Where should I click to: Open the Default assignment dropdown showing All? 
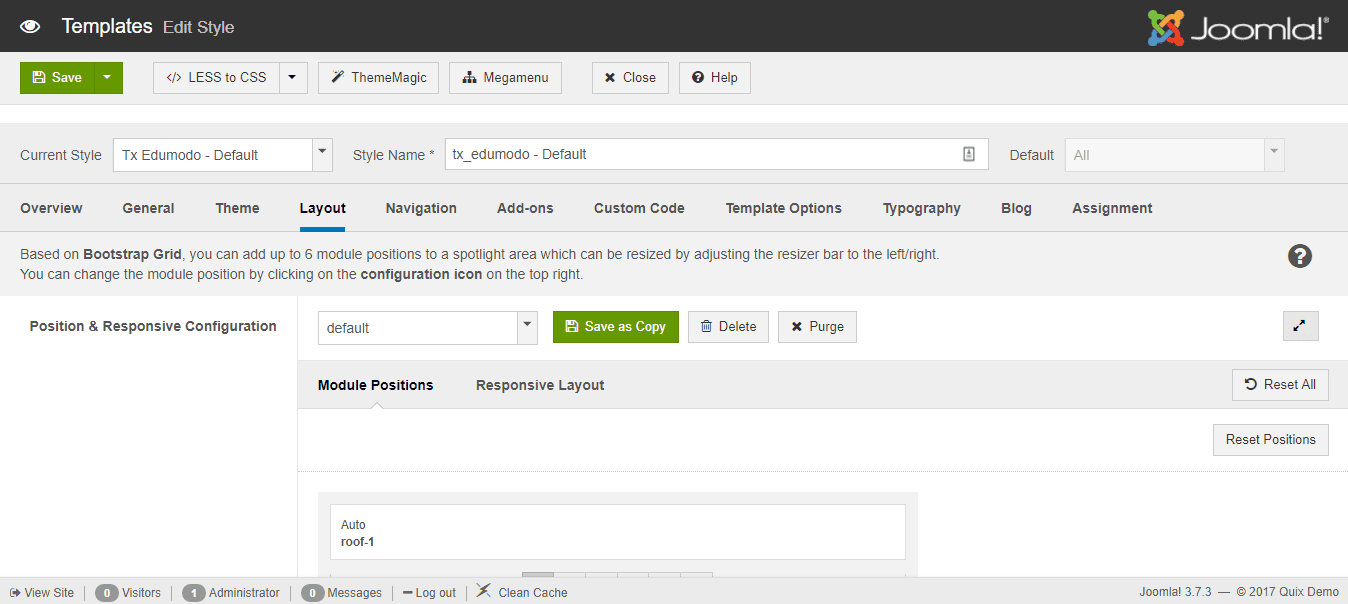pyautogui.click(x=1273, y=154)
